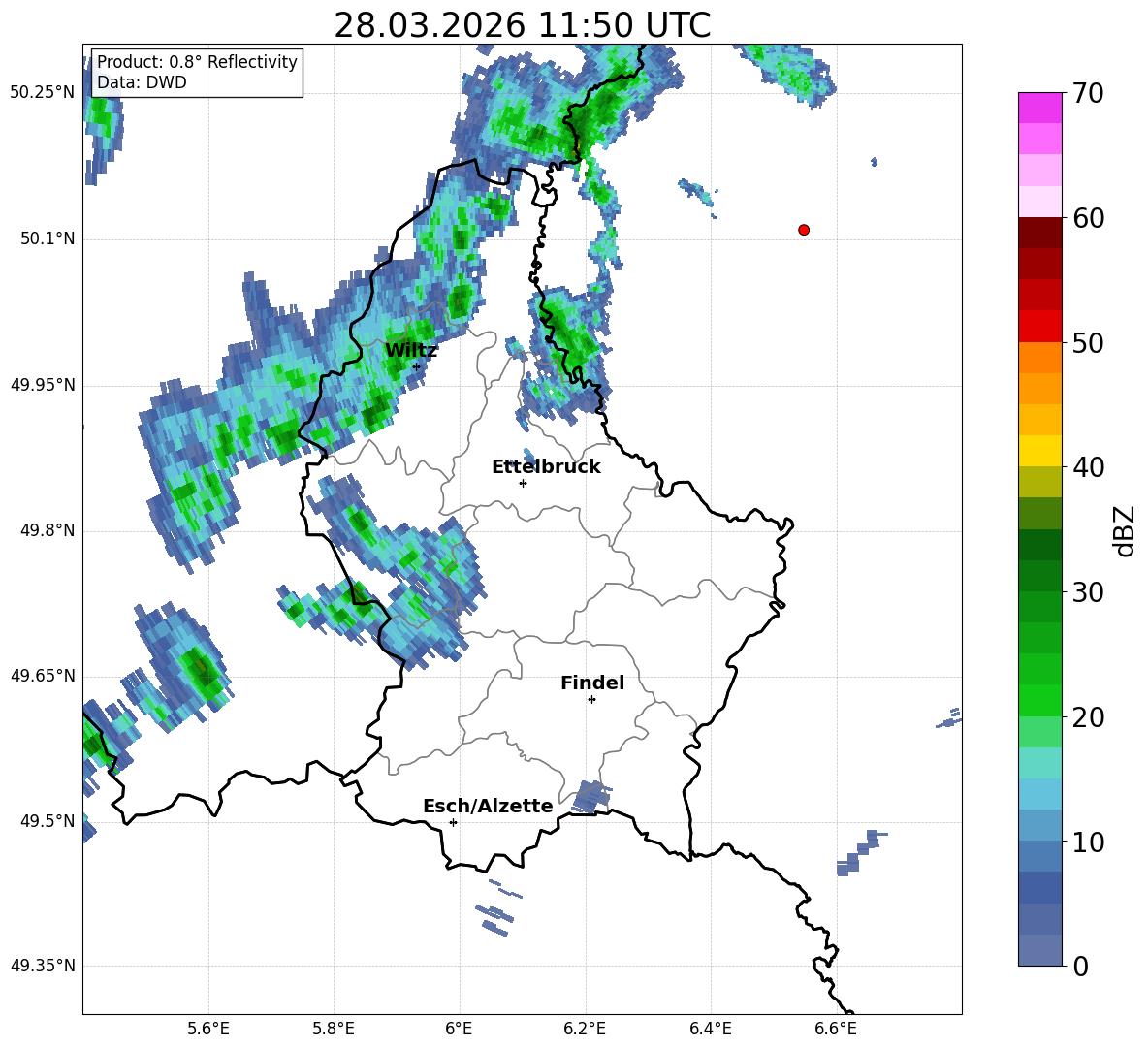Click the 50.25°N latitude label
This screenshot has width=1148, height=1048.
click(x=42, y=93)
